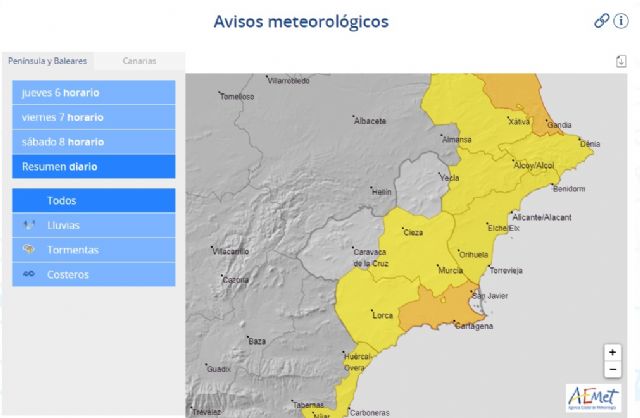Zoom out the map with minus button
640x418 pixels.
(x=612, y=369)
